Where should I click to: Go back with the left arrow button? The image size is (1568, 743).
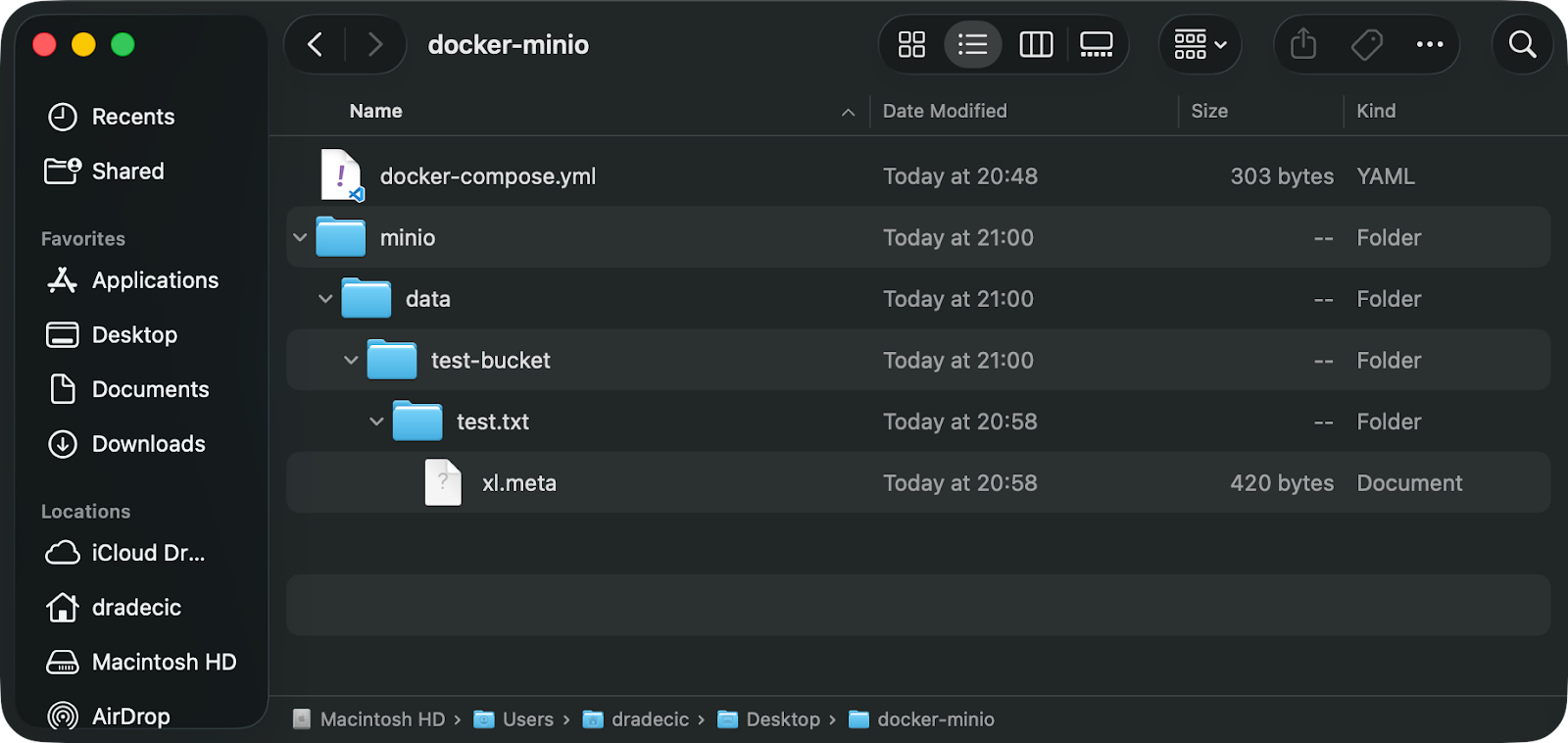[315, 44]
